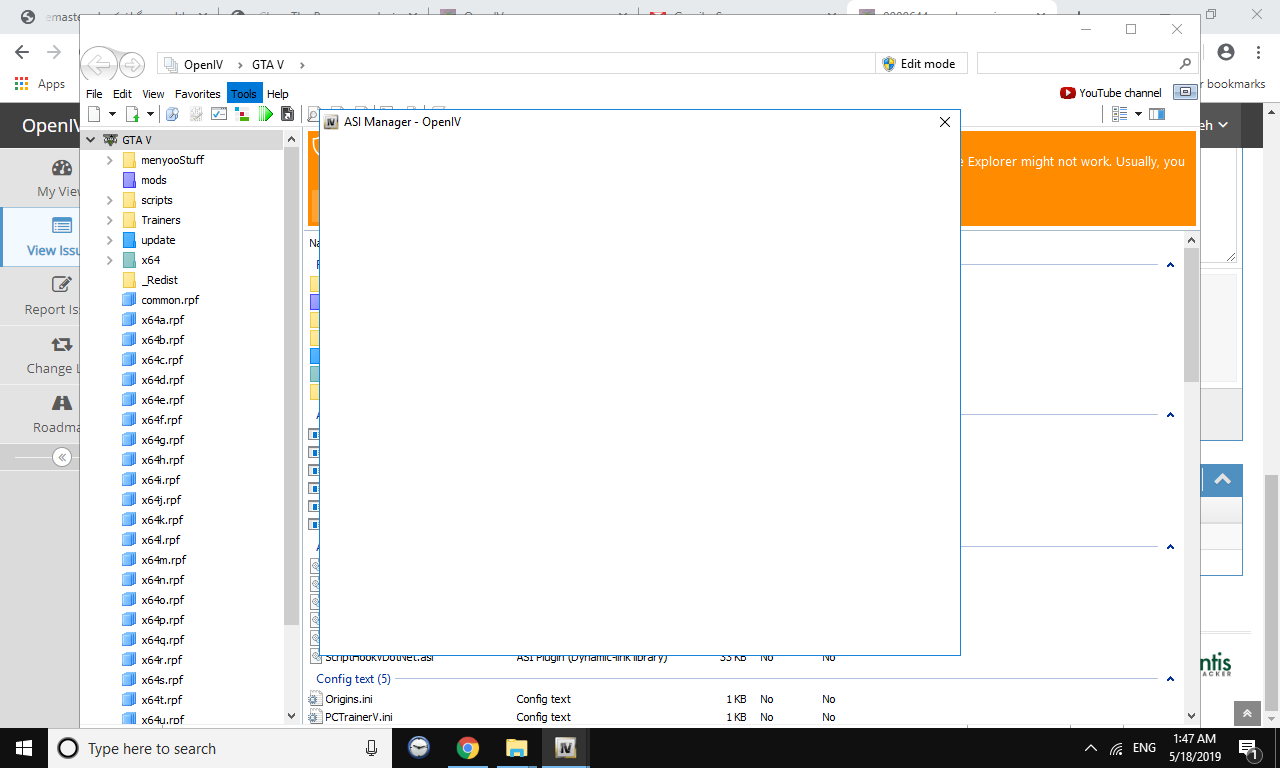This screenshot has height=768, width=1280.
Task: Click the green play arrow toolbar icon
Action: coord(266,114)
